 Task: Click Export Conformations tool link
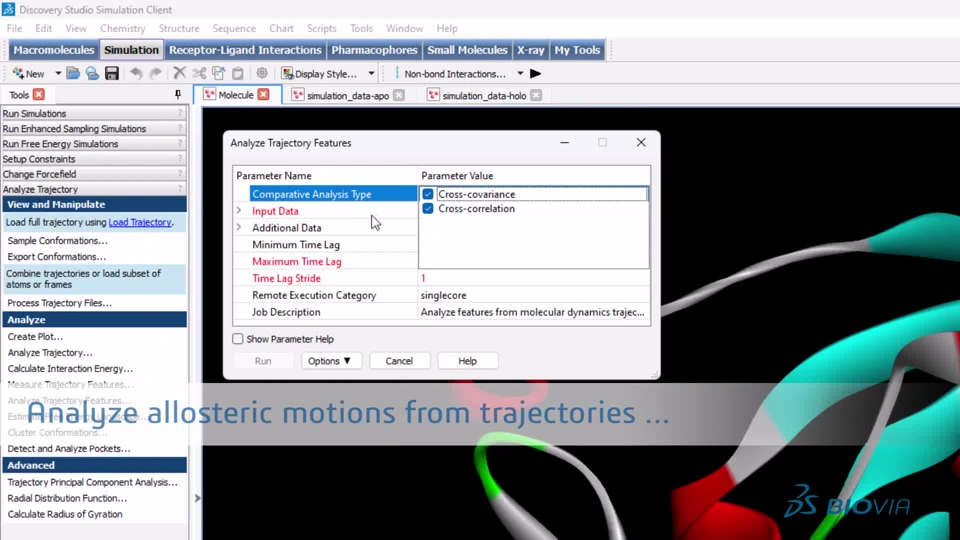click(56, 257)
